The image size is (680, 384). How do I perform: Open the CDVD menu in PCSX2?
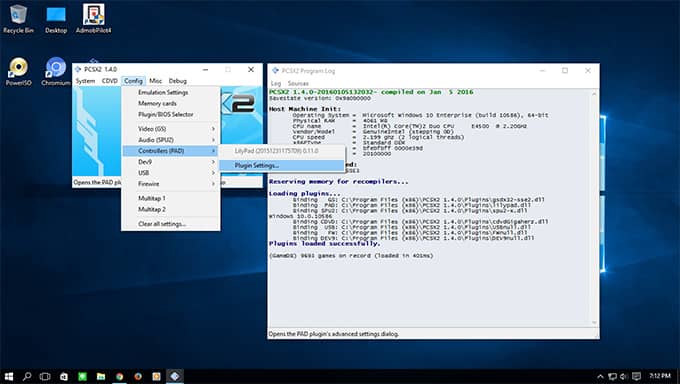pyautogui.click(x=110, y=81)
